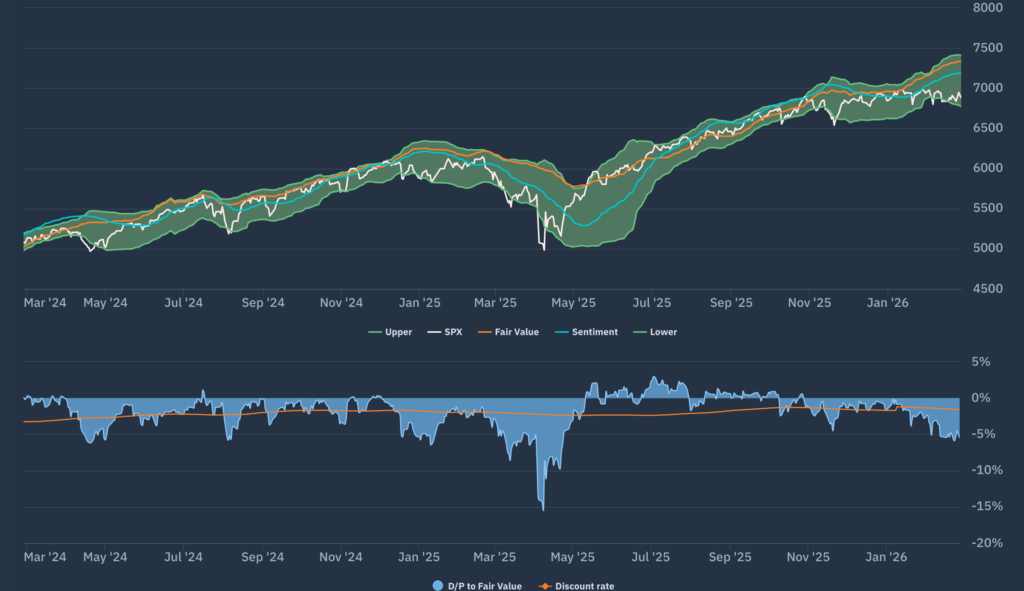Screen dimensions: 1024x591
Task: Select Nov '24 on the top chart x-axis
Action: tap(341, 302)
